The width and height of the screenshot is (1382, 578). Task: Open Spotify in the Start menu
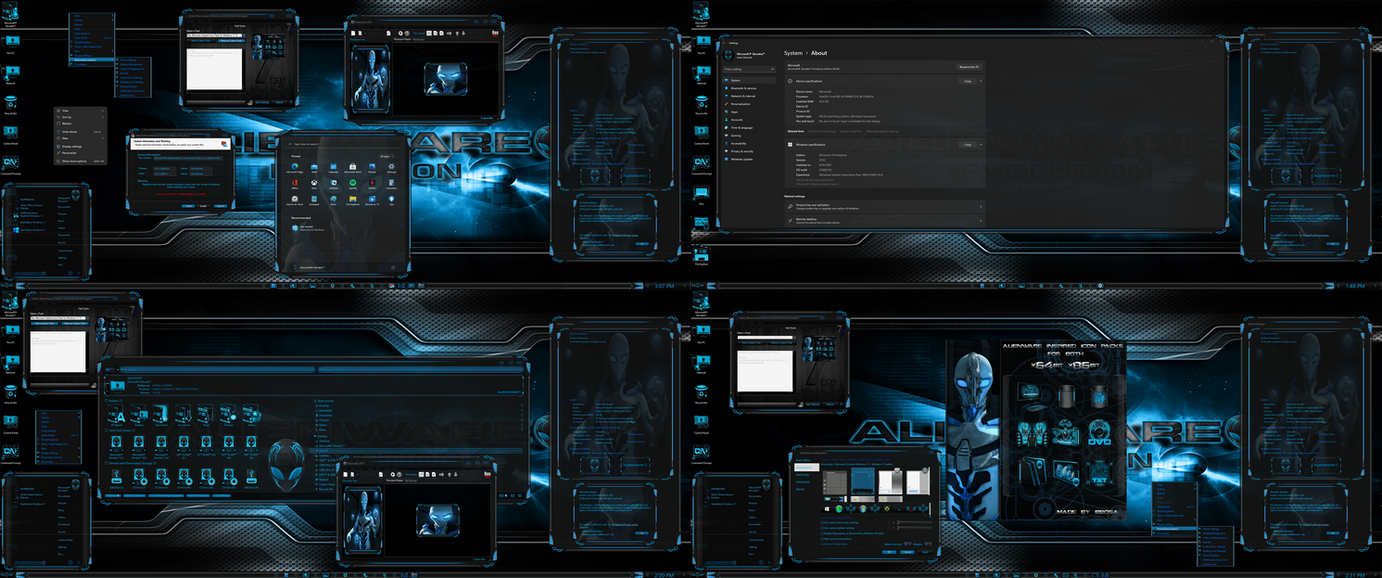pyautogui.click(x=353, y=184)
